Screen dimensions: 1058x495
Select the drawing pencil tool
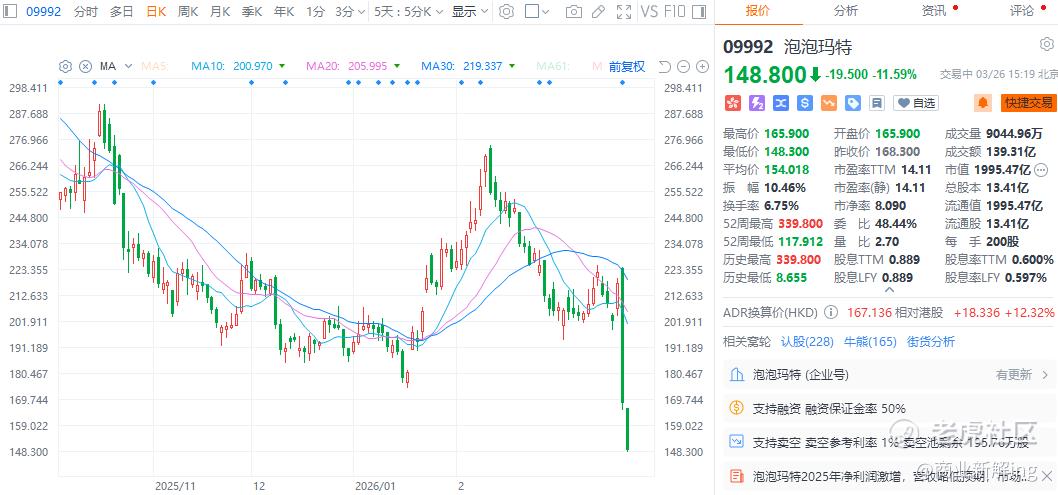click(x=600, y=12)
